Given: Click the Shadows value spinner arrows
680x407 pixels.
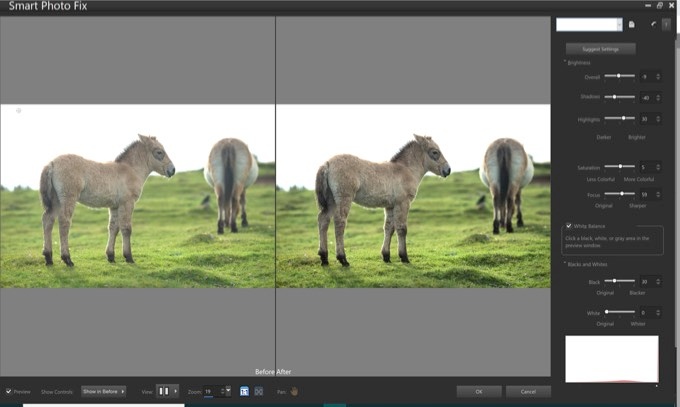Looking at the screenshot, I should [x=658, y=98].
